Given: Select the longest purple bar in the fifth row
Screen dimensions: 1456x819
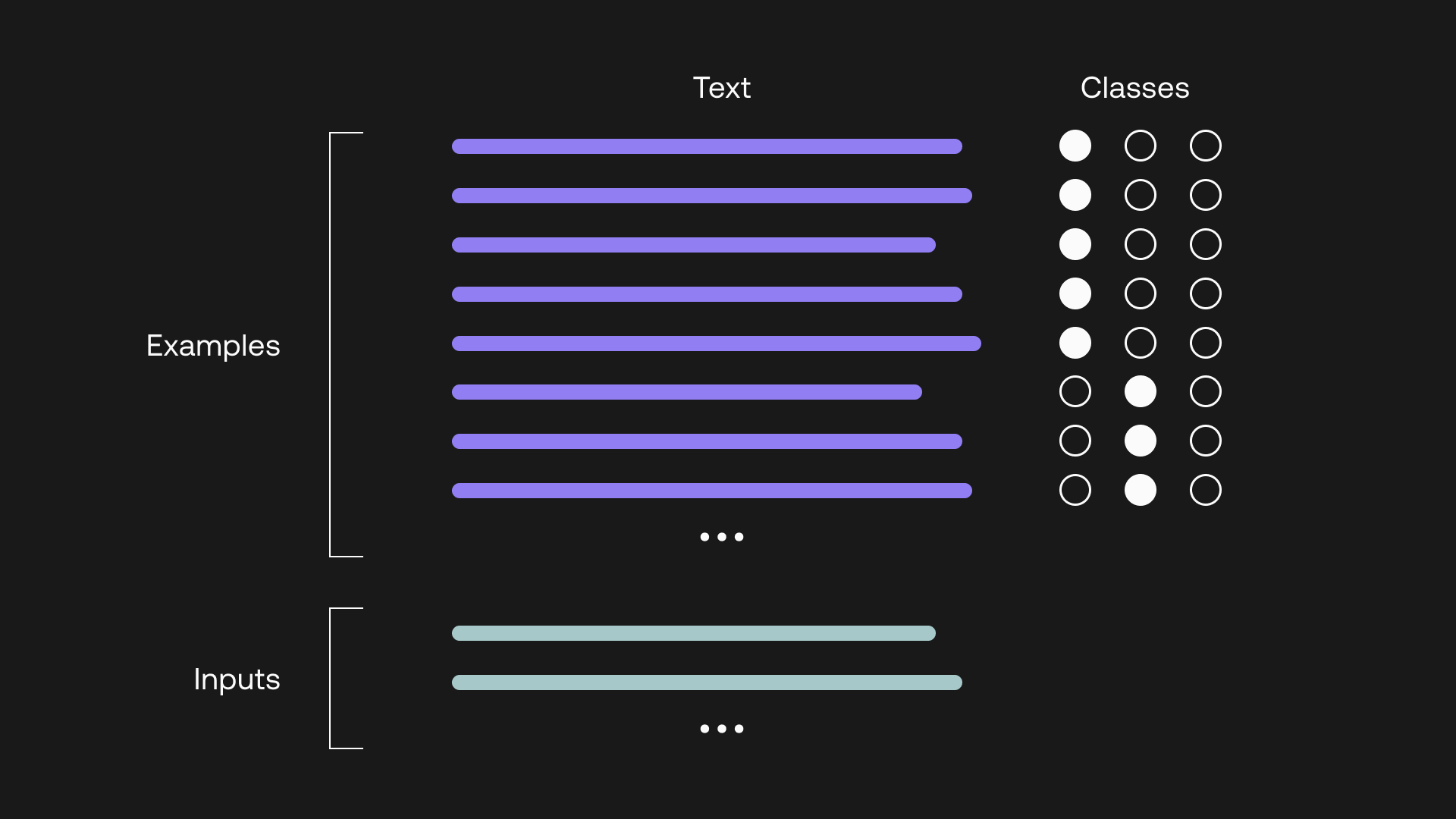Looking at the screenshot, I should tap(716, 344).
